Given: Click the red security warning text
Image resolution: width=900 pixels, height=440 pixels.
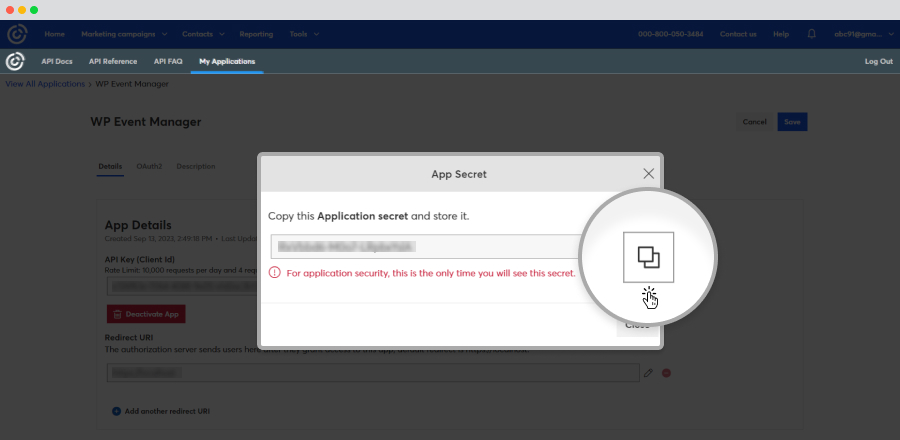Looking at the screenshot, I should pos(430,274).
